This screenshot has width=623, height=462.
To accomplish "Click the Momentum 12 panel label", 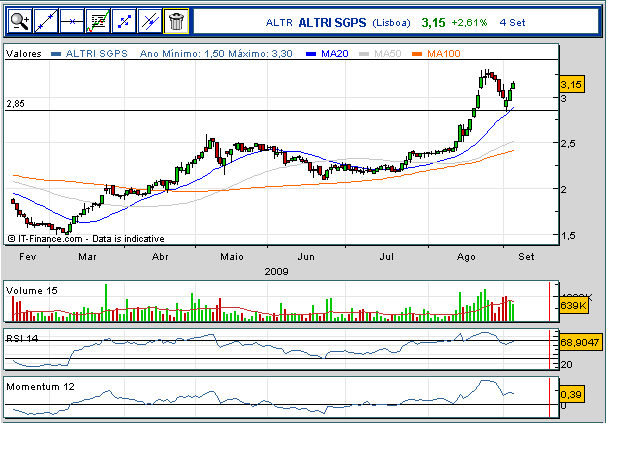I will pos(40,387).
